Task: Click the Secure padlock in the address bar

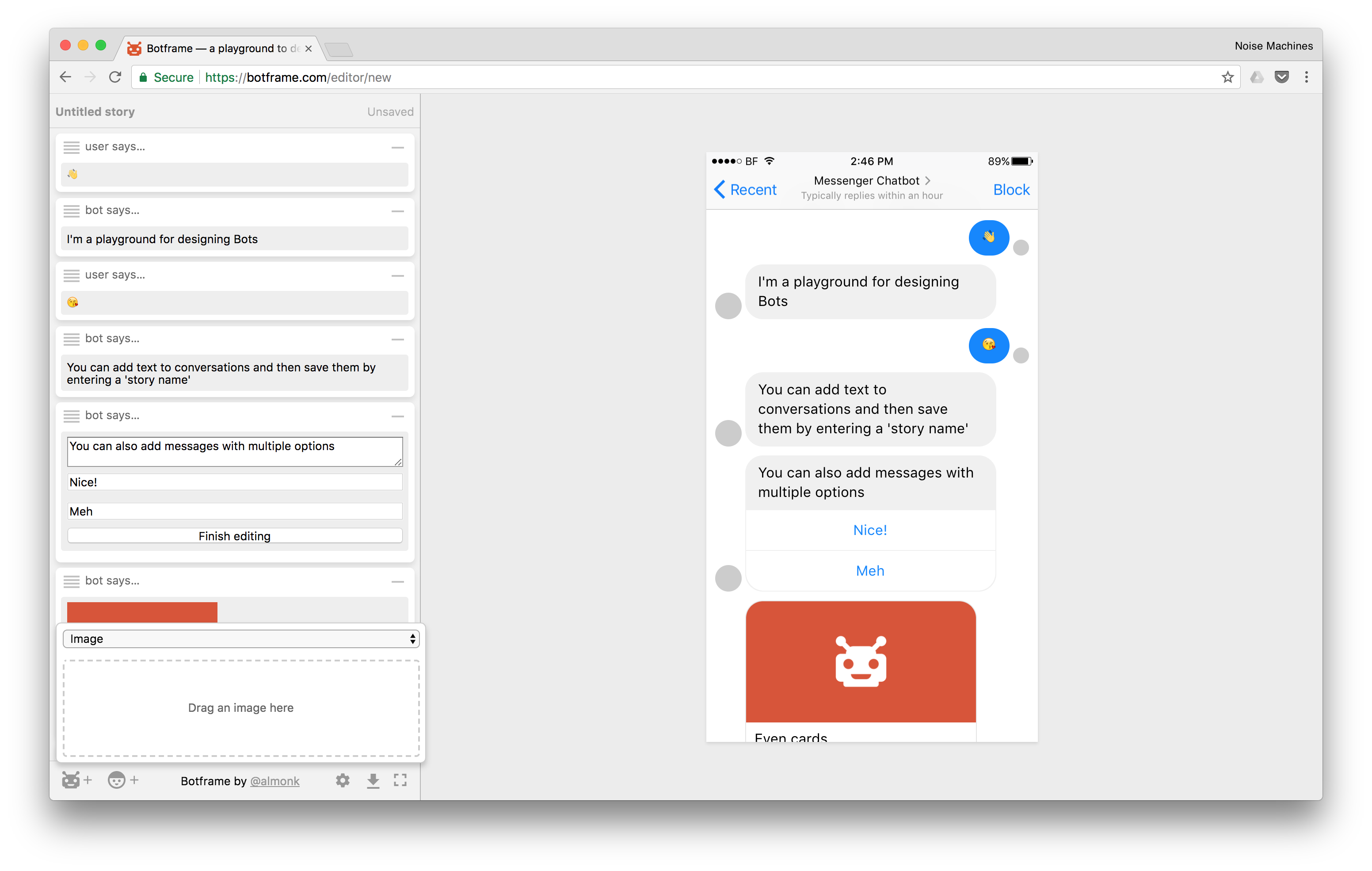Action: 144,77
